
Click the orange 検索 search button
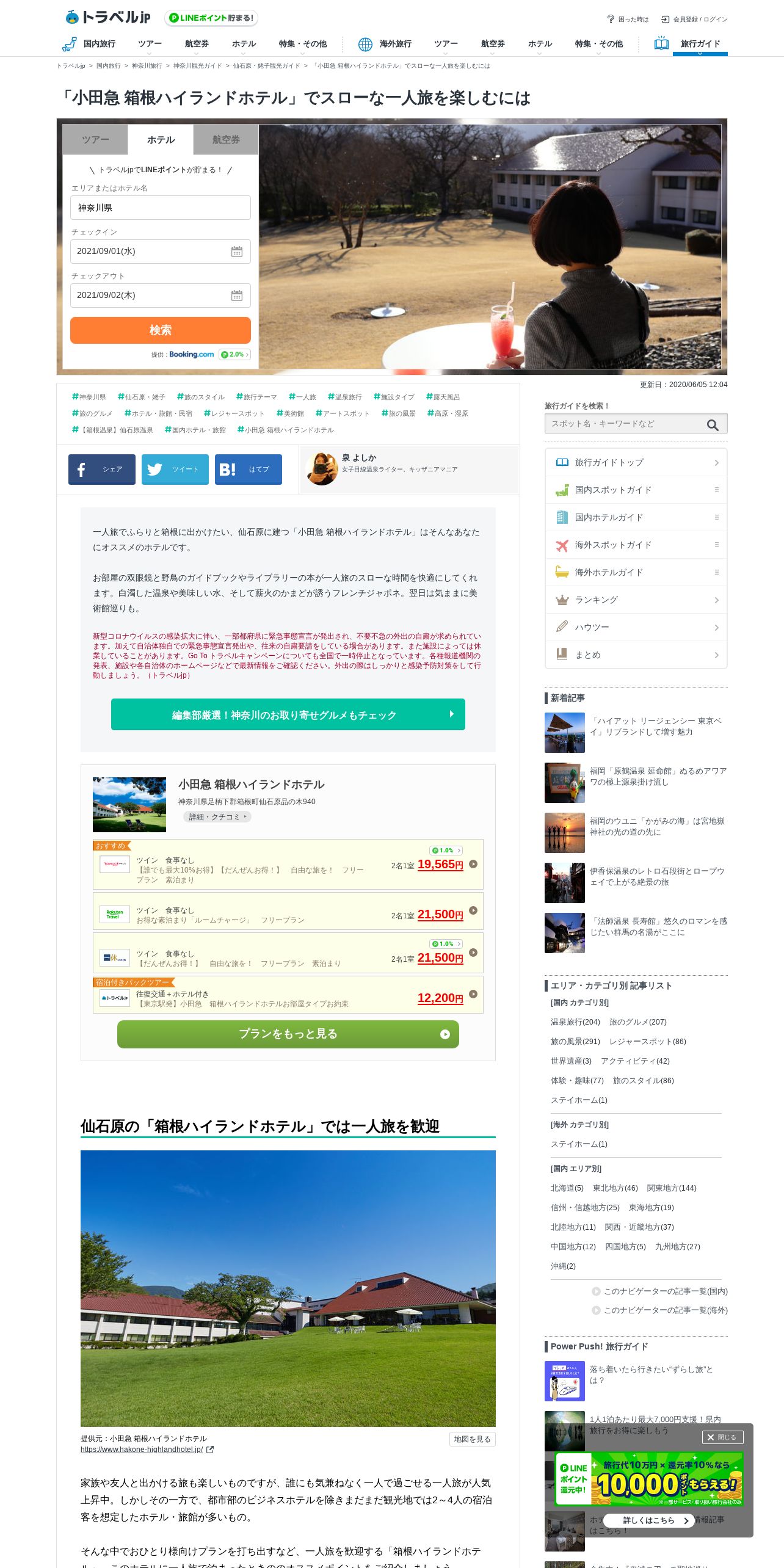(x=161, y=330)
